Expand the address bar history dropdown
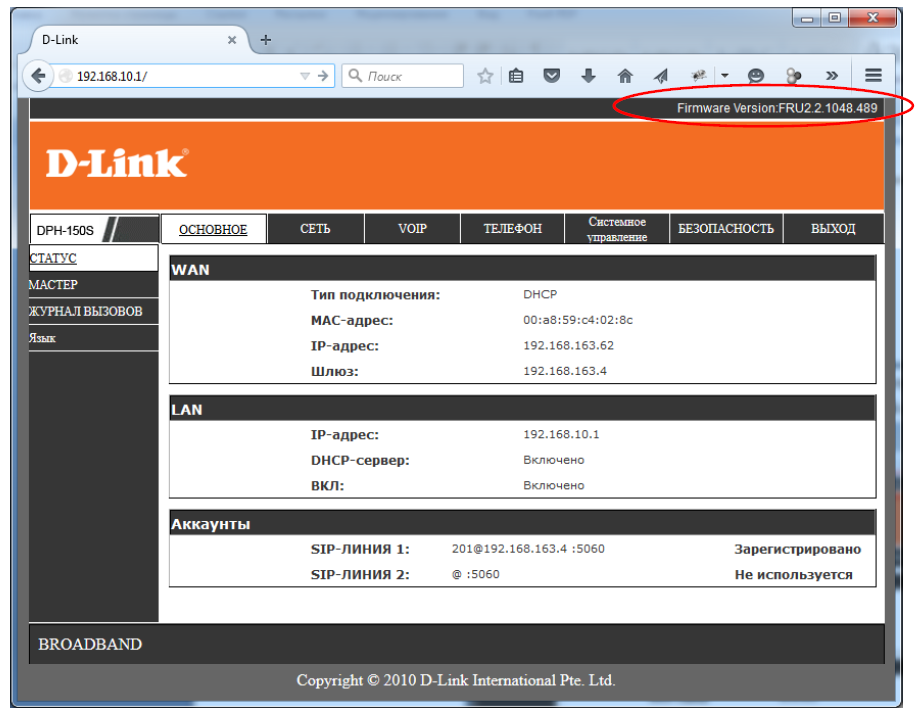The image size is (915, 716). pyautogui.click(x=305, y=76)
